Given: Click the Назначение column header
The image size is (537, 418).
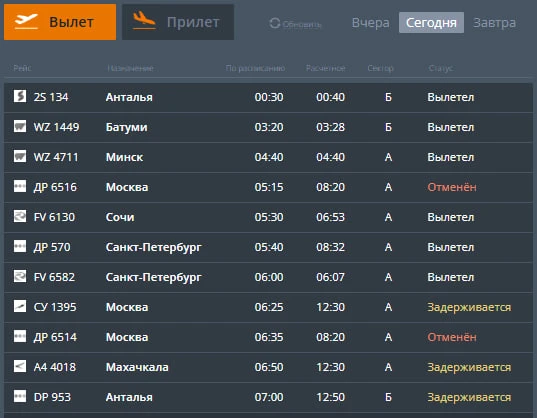Looking at the screenshot, I should click(130, 68).
